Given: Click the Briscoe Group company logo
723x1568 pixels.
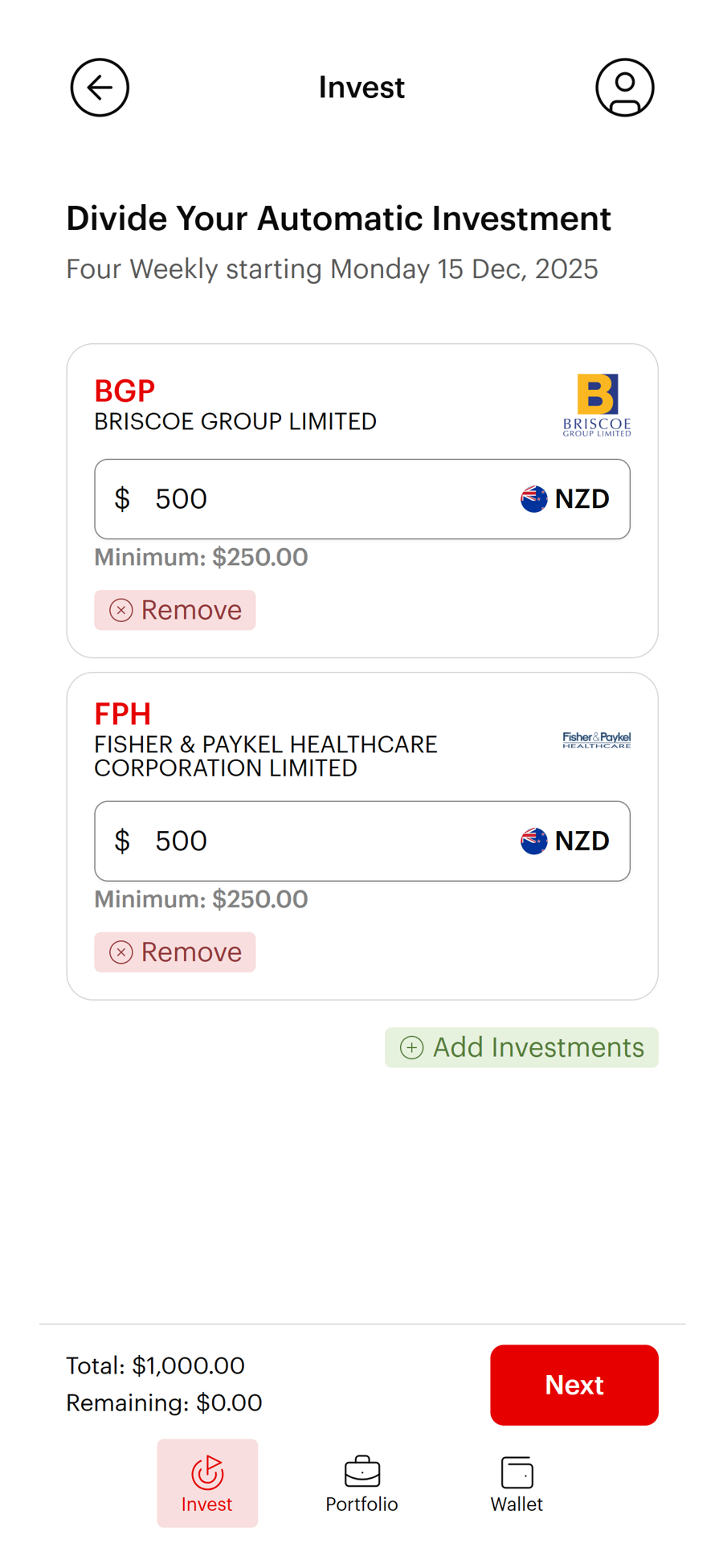Looking at the screenshot, I should point(597,404).
